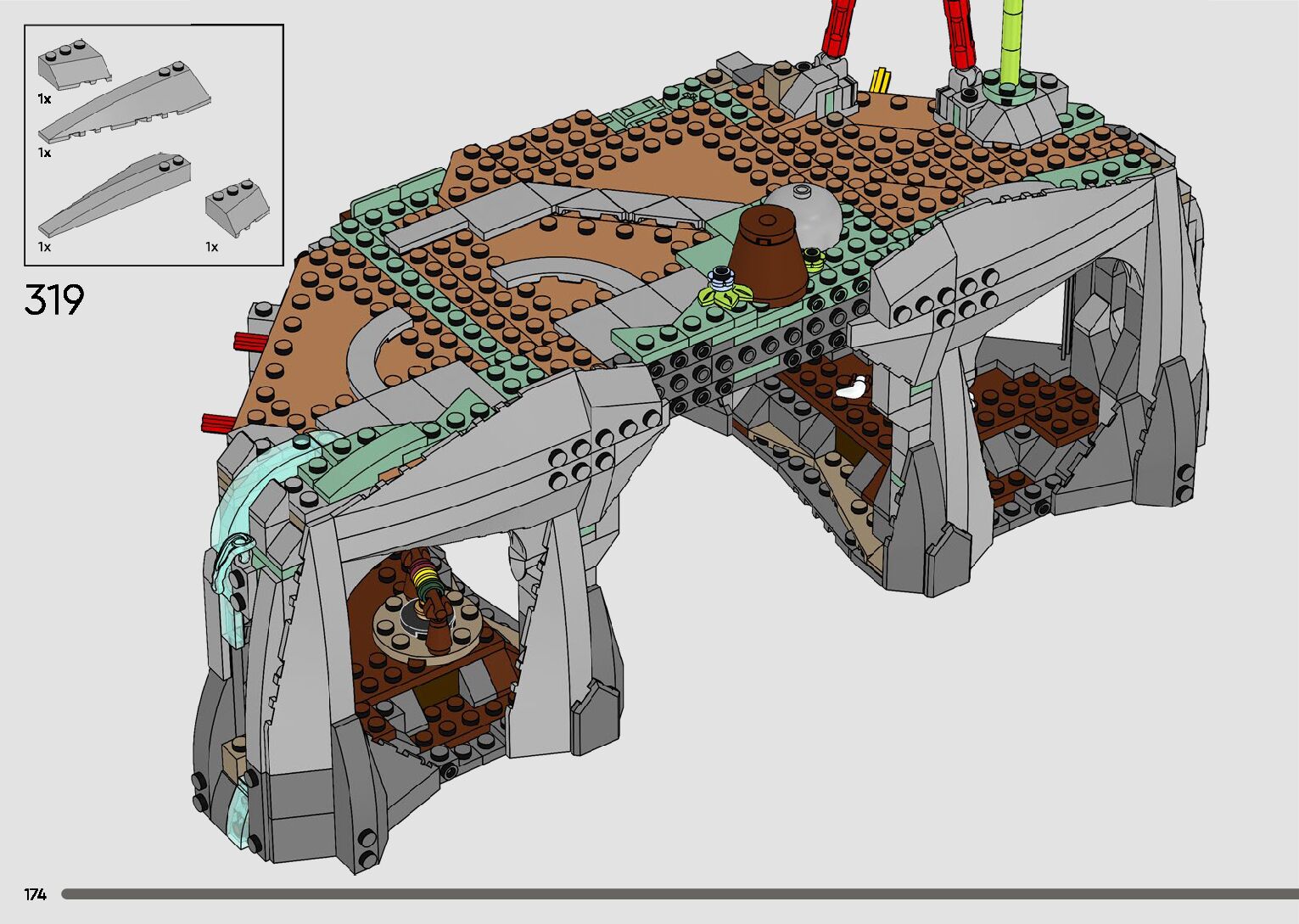This screenshot has width=1299, height=924.
Task: Click the step number 319
Action: point(54,300)
